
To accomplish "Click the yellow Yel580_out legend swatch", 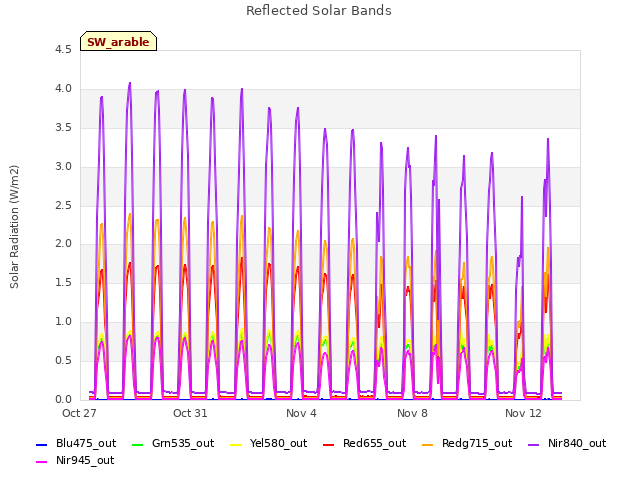I will tap(236, 444).
